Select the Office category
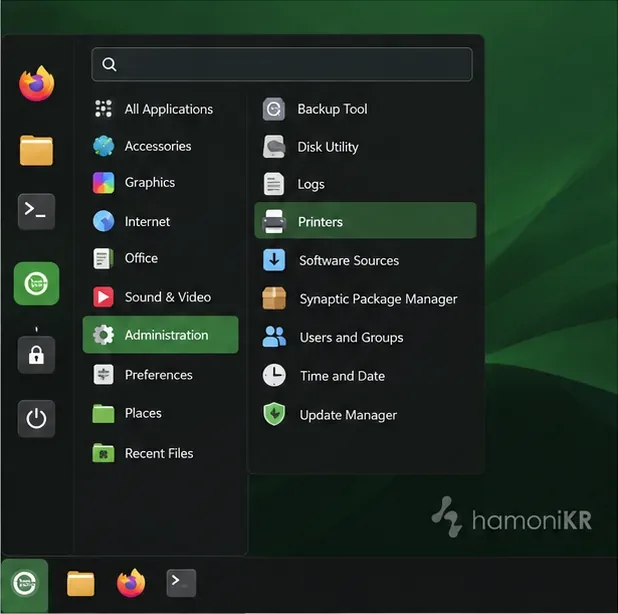Image resolution: width=618 pixels, height=614 pixels. tap(160, 258)
